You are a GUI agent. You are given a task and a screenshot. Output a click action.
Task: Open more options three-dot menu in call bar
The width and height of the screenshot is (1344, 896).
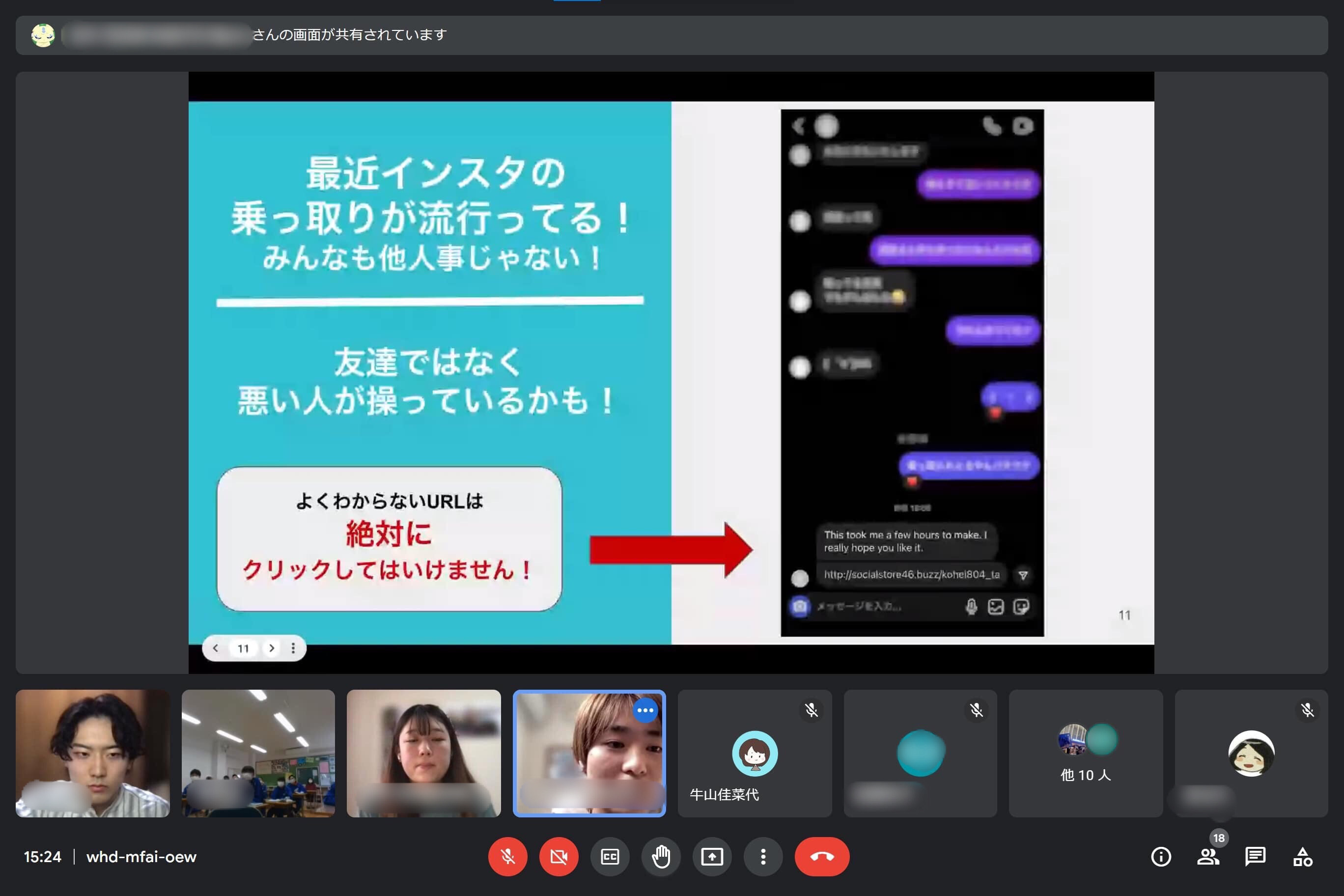(763, 856)
